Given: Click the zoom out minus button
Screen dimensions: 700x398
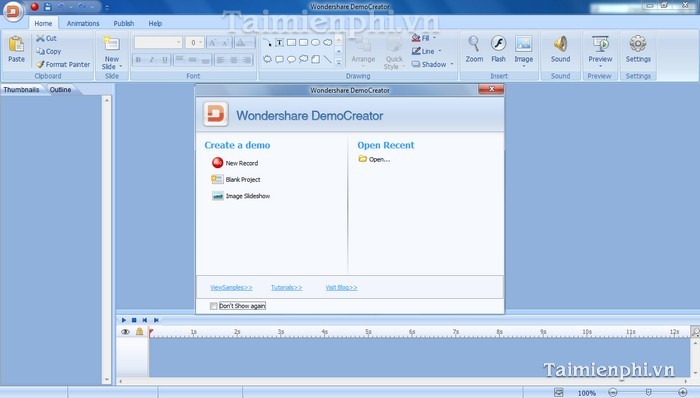Looking at the screenshot, I should (x=612, y=392).
